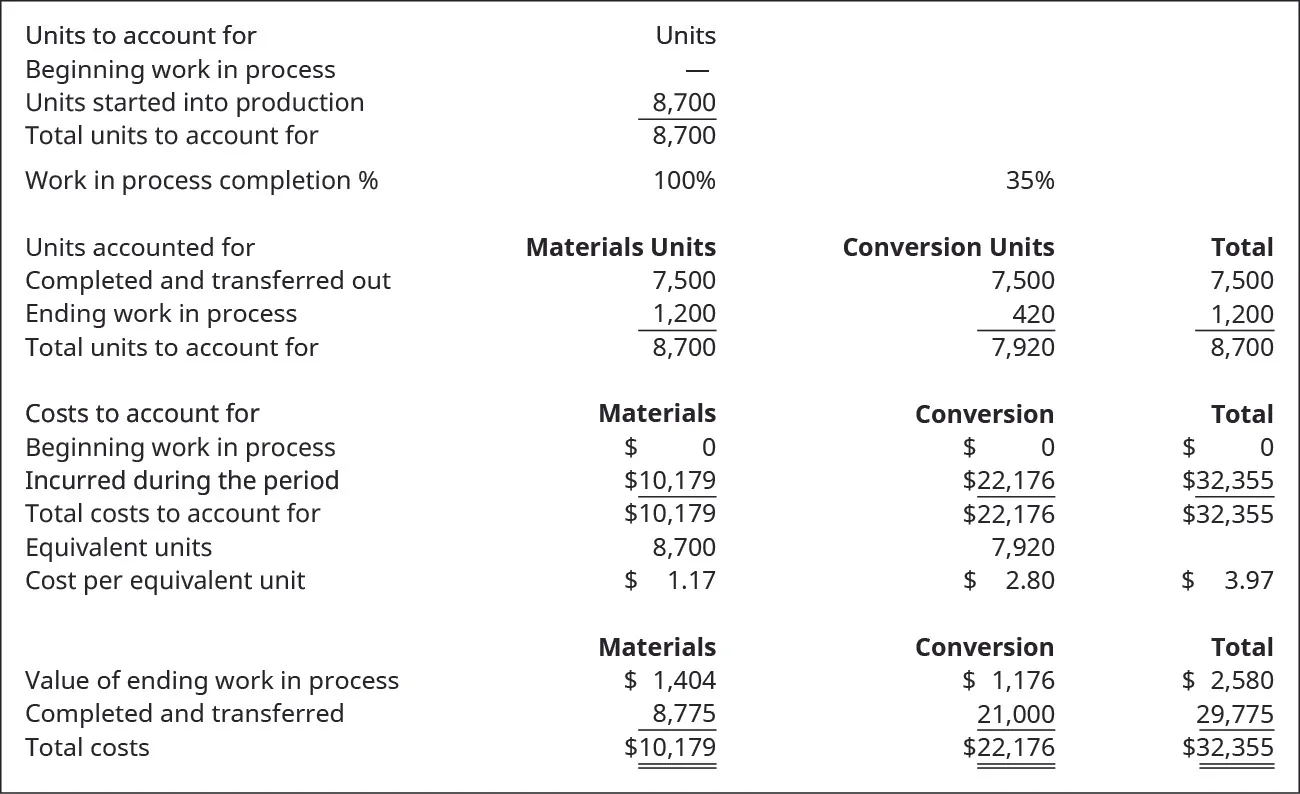1300x794 pixels.
Task: Select the 420 ending conversion units value
Action: point(1033,315)
